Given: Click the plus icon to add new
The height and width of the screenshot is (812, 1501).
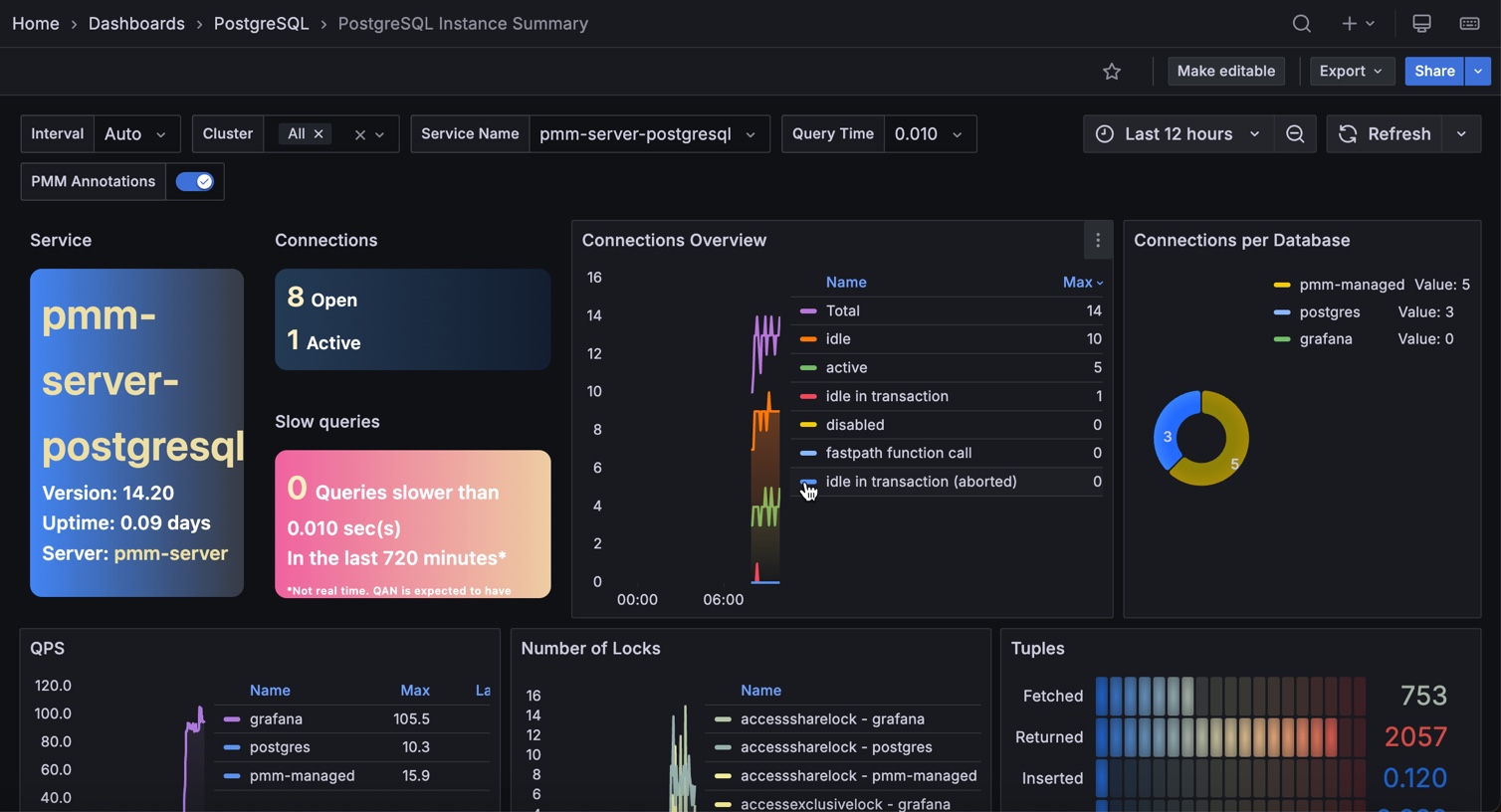Looking at the screenshot, I should tap(1350, 24).
